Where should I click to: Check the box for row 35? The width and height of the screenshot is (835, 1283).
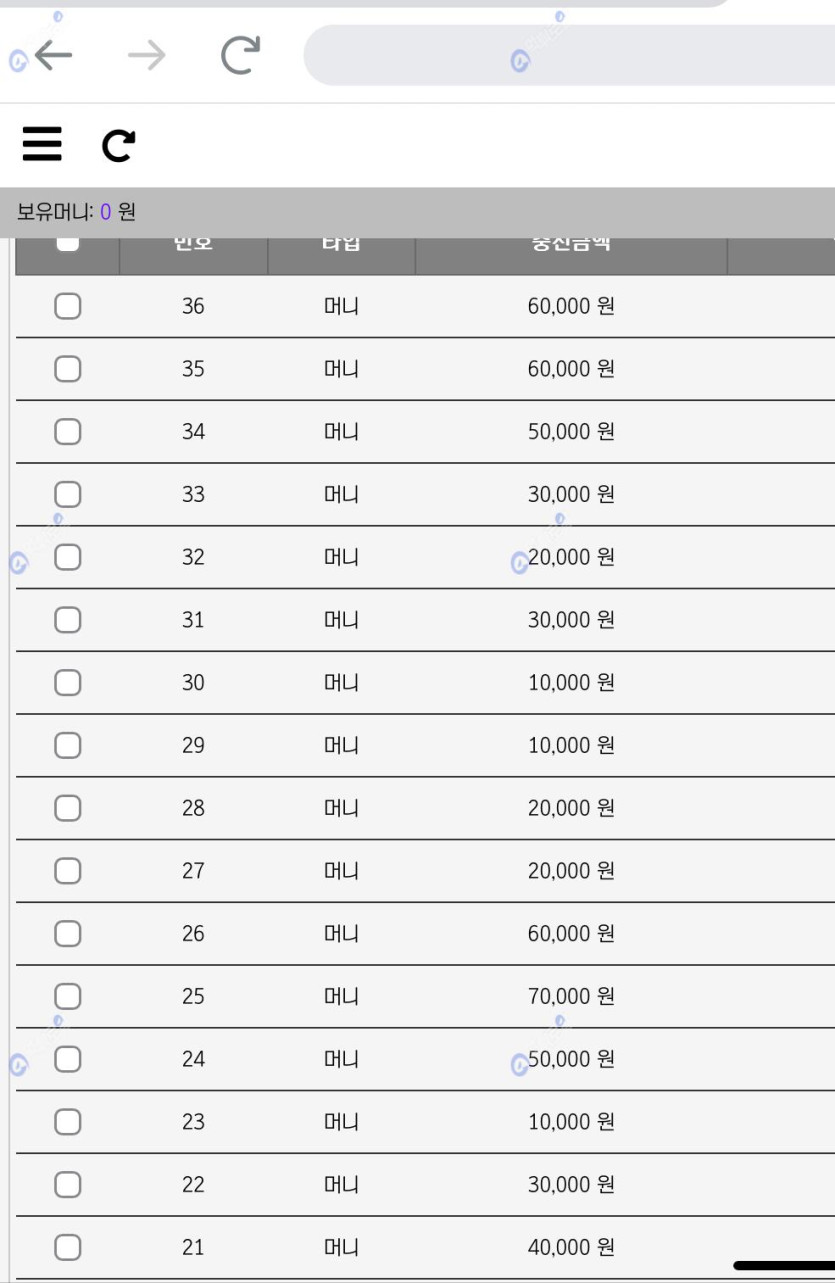(67, 369)
